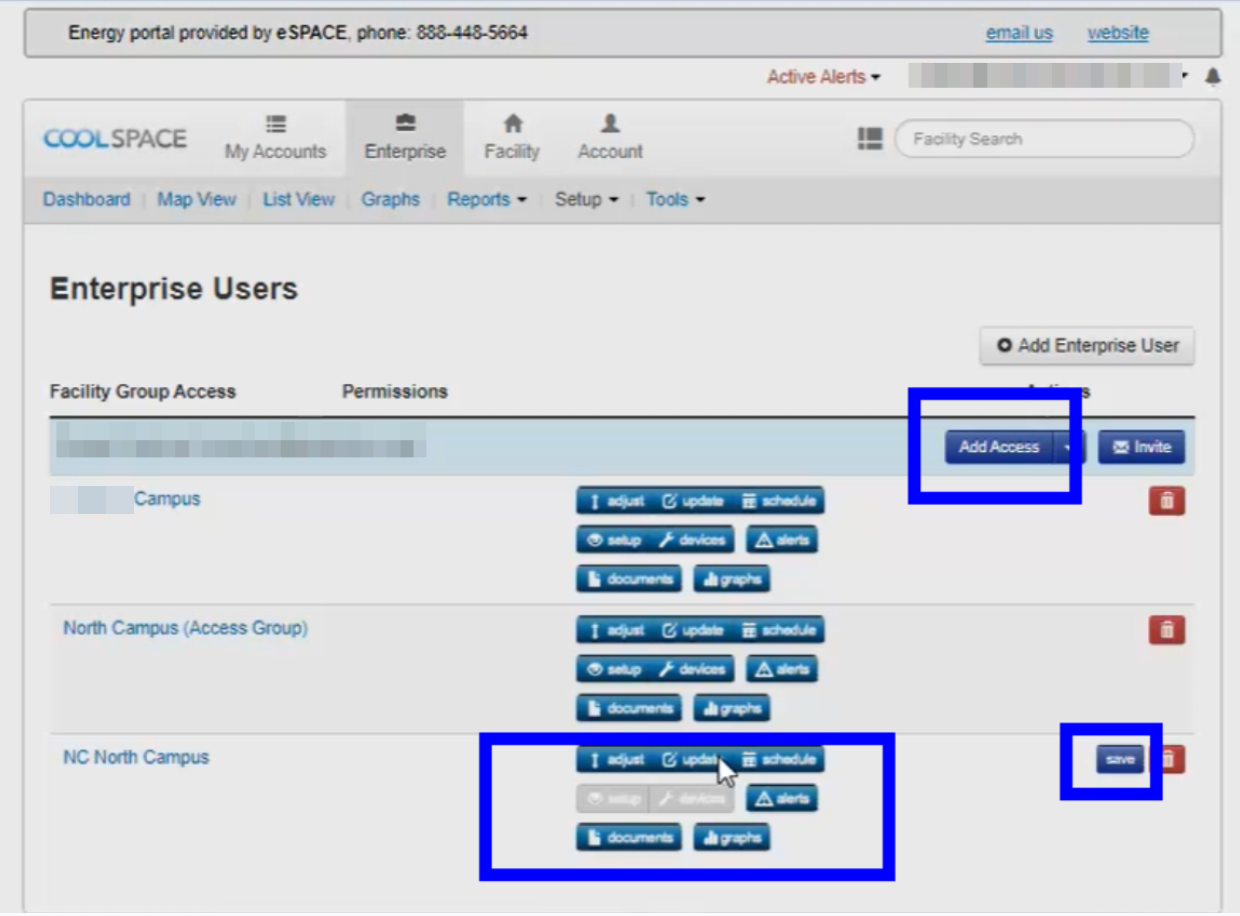Click the facility list icon beside search

[x=870, y=139]
